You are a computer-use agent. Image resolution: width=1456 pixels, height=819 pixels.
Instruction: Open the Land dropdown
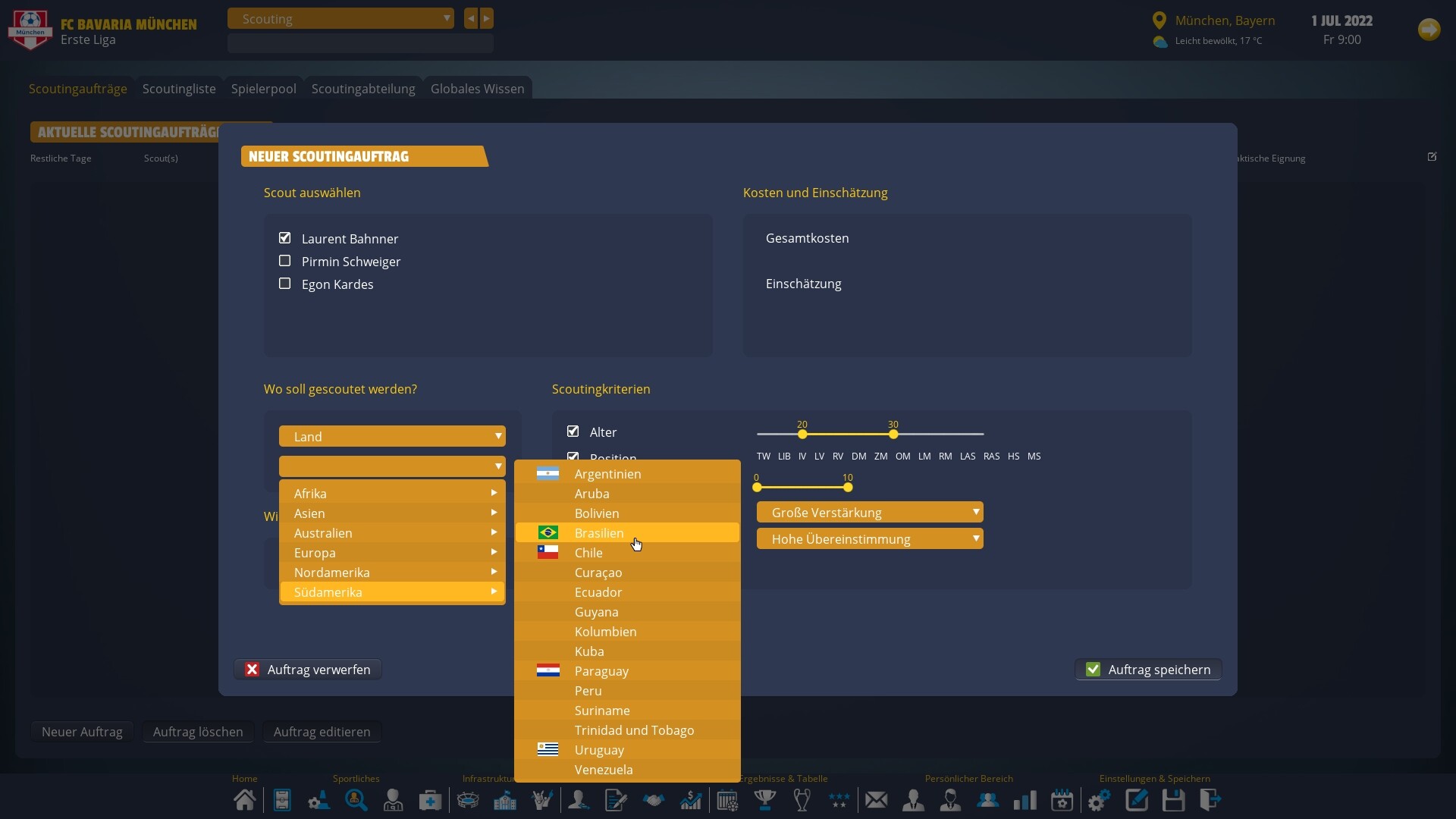[392, 436]
